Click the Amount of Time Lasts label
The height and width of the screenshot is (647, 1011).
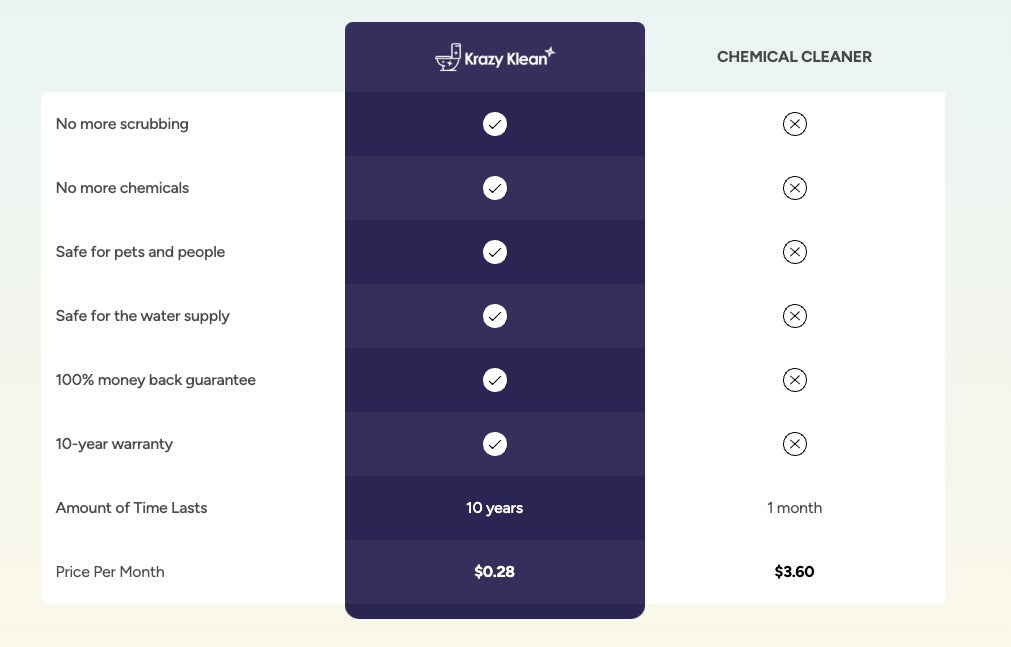point(131,508)
